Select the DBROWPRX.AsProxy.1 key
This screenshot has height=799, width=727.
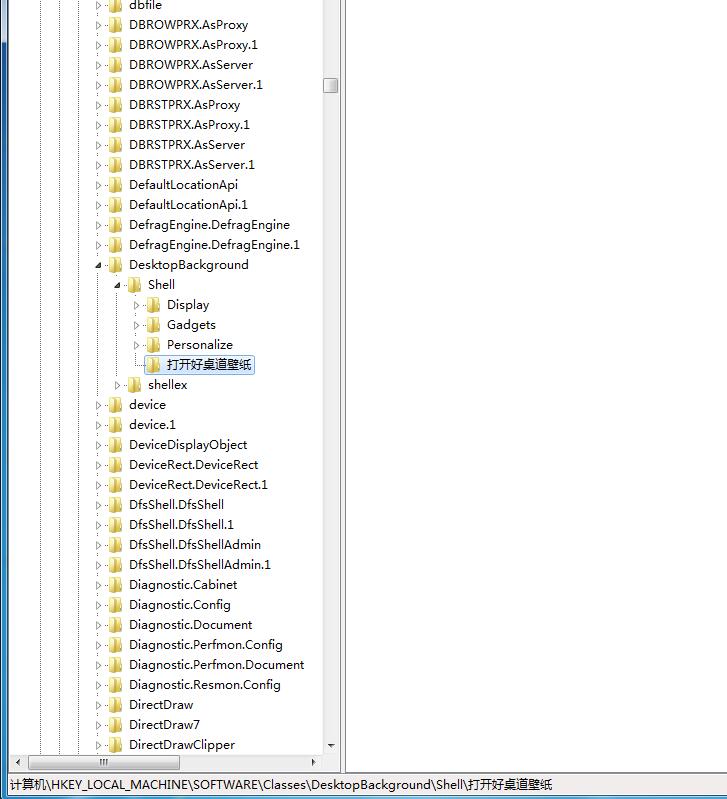pyautogui.click(x=193, y=45)
